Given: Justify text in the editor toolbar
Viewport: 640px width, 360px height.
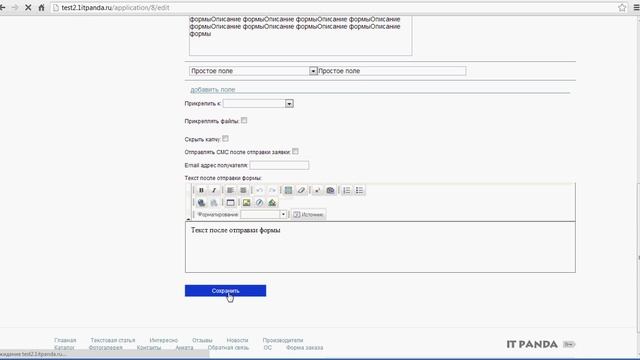Looking at the screenshot, I should pos(243,190).
